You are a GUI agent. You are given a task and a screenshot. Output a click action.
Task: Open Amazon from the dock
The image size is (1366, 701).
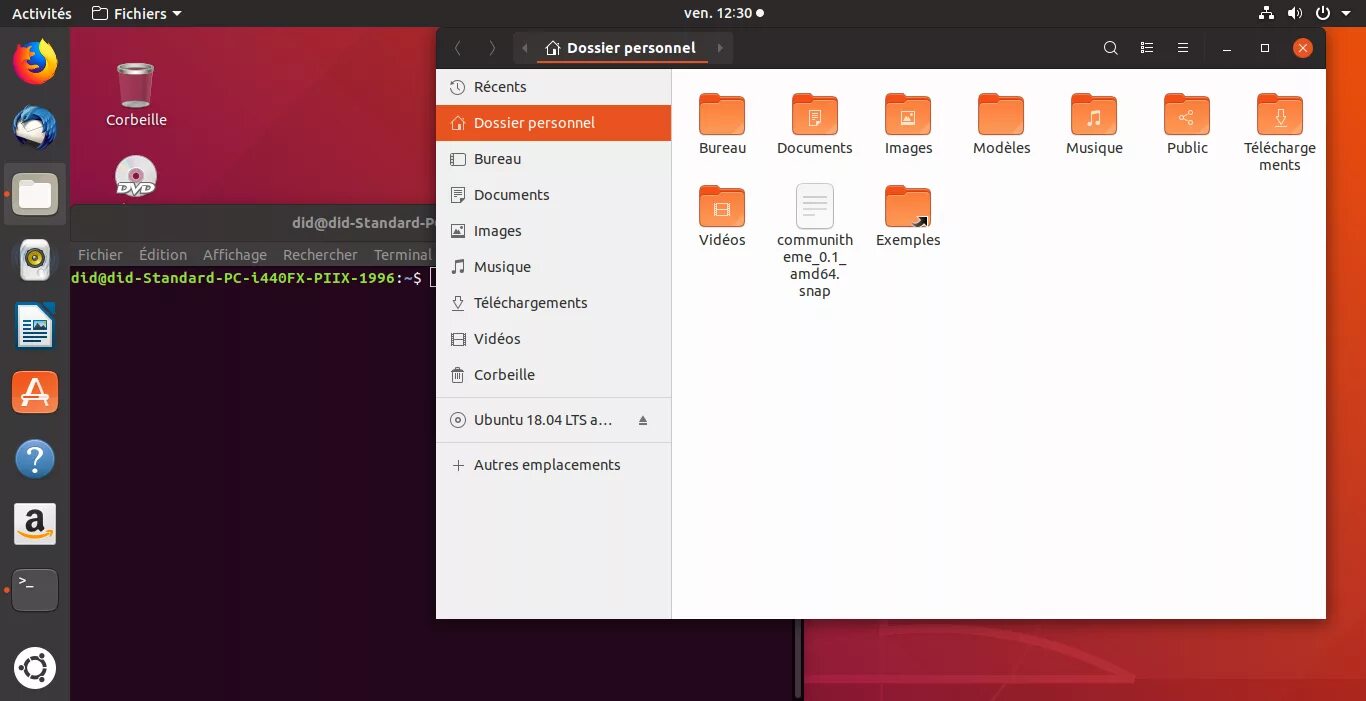35,524
